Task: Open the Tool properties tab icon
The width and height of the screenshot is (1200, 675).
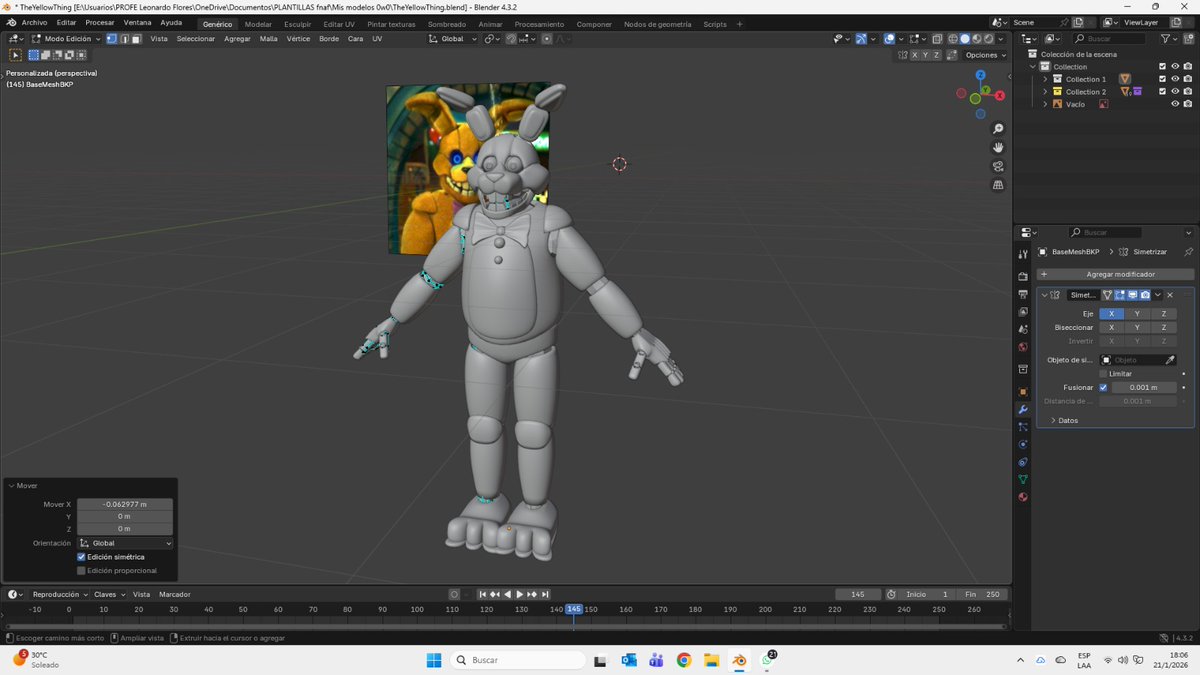Action: coord(1023,255)
